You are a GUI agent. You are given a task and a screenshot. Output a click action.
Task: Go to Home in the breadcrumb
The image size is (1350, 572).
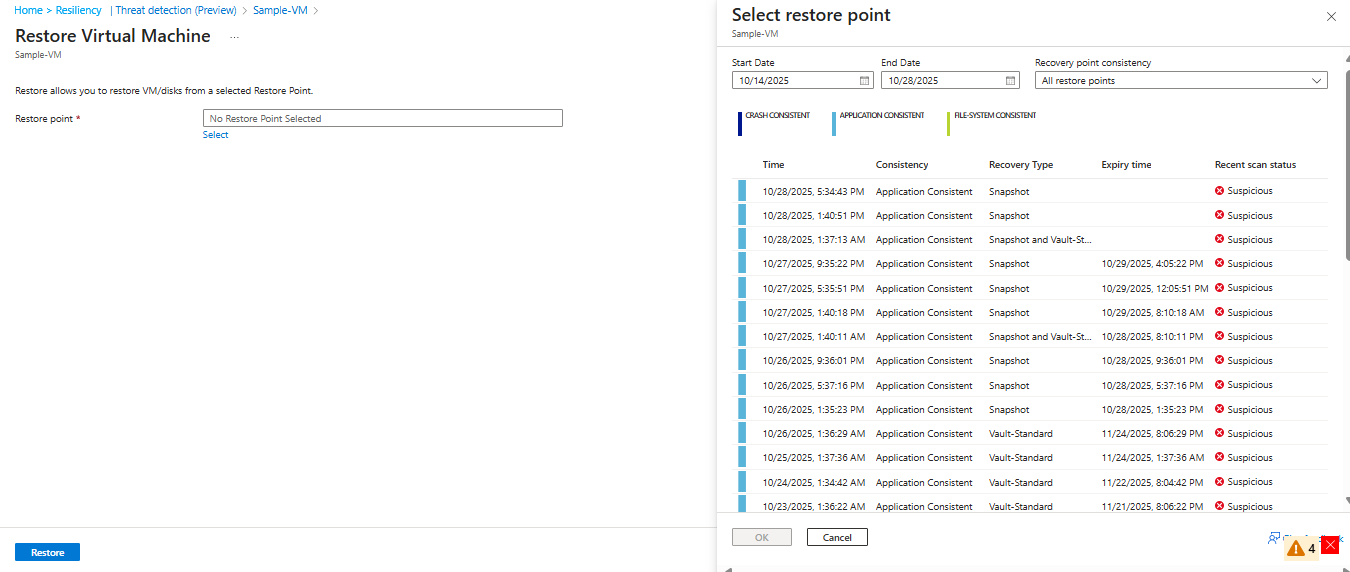[28, 10]
